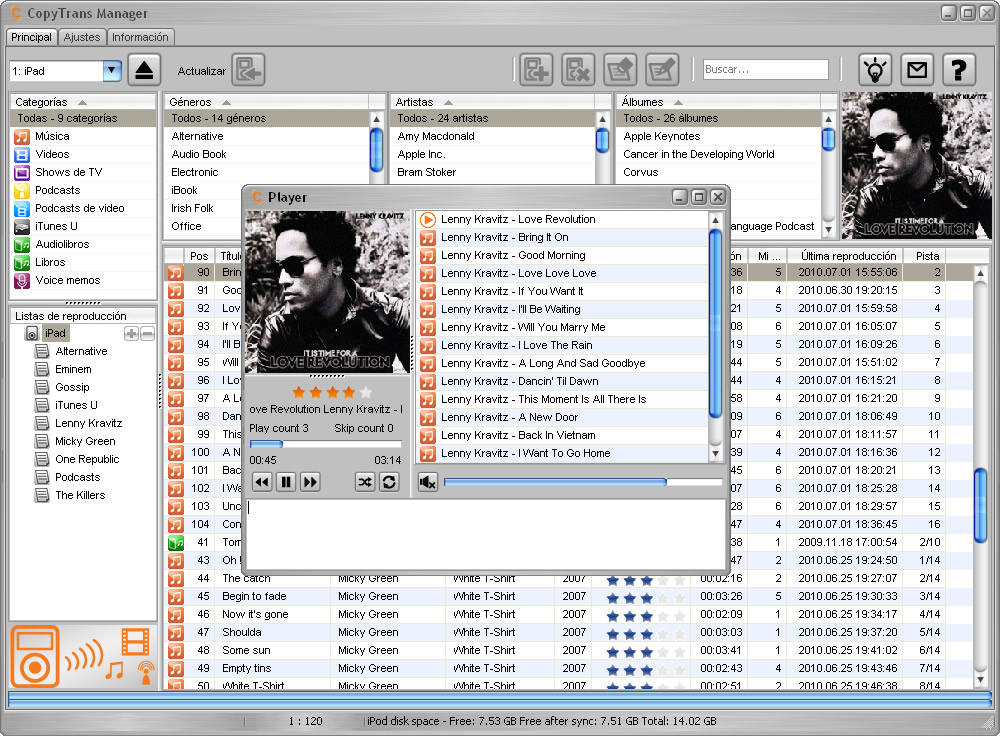Image resolution: width=1000 pixels, height=736 pixels.
Task: Select the Alternative genre
Action: tap(197, 136)
